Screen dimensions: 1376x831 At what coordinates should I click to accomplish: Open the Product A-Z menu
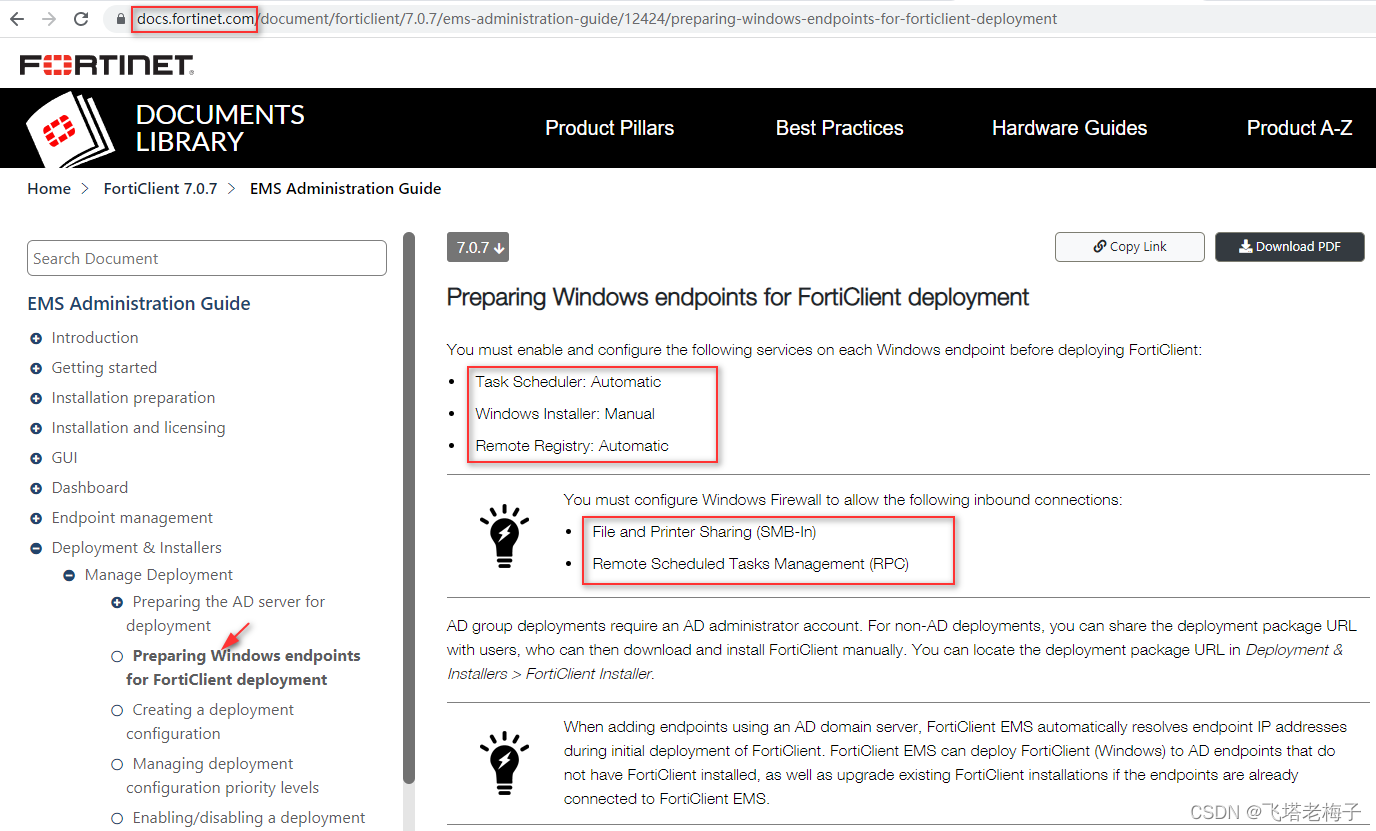(1299, 128)
